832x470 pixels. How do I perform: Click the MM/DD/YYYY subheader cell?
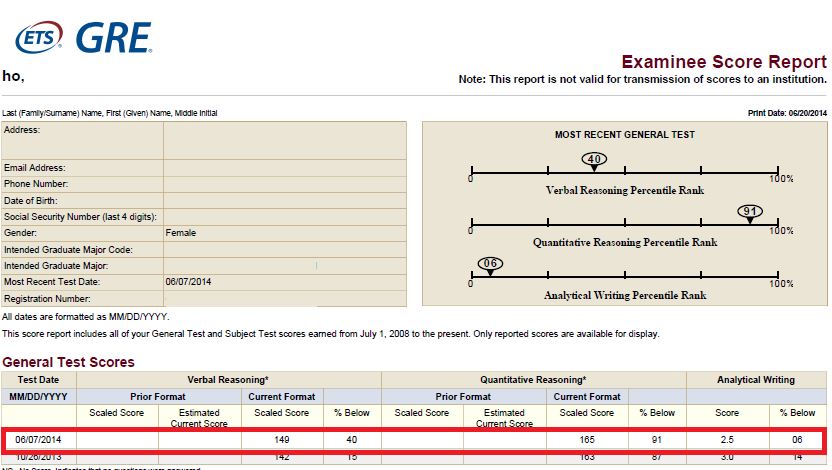(x=38, y=397)
